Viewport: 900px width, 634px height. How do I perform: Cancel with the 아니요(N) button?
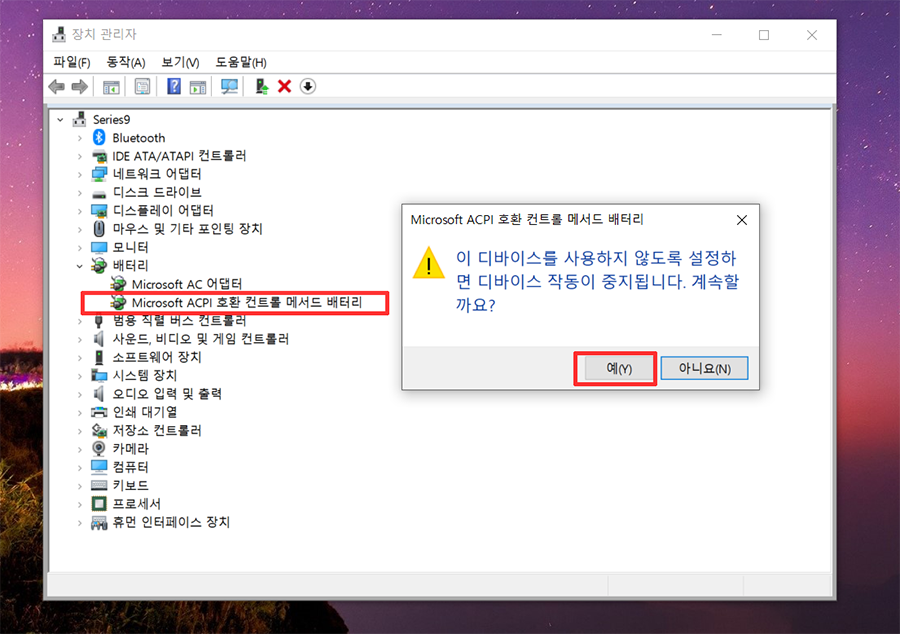704,368
